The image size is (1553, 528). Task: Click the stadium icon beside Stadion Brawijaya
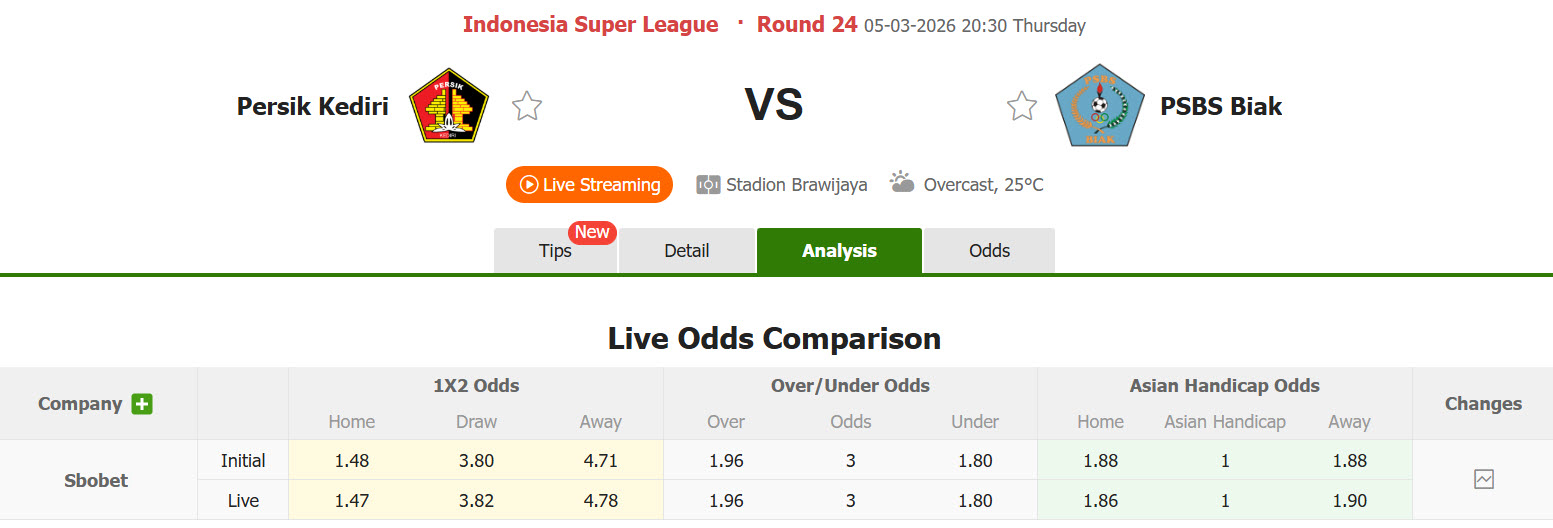pos(708,185)
